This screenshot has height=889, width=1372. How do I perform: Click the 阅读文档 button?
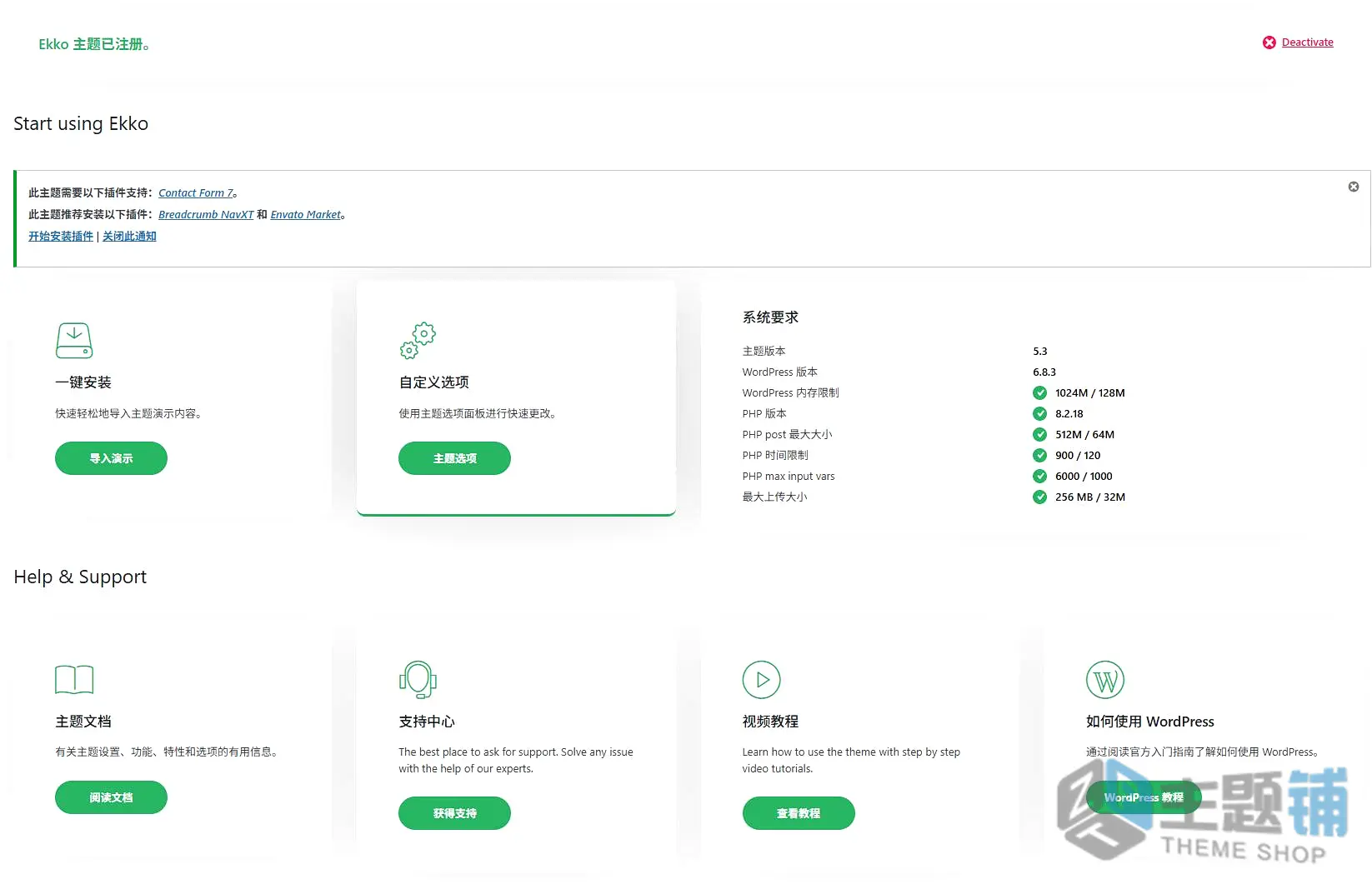point(111,797)
